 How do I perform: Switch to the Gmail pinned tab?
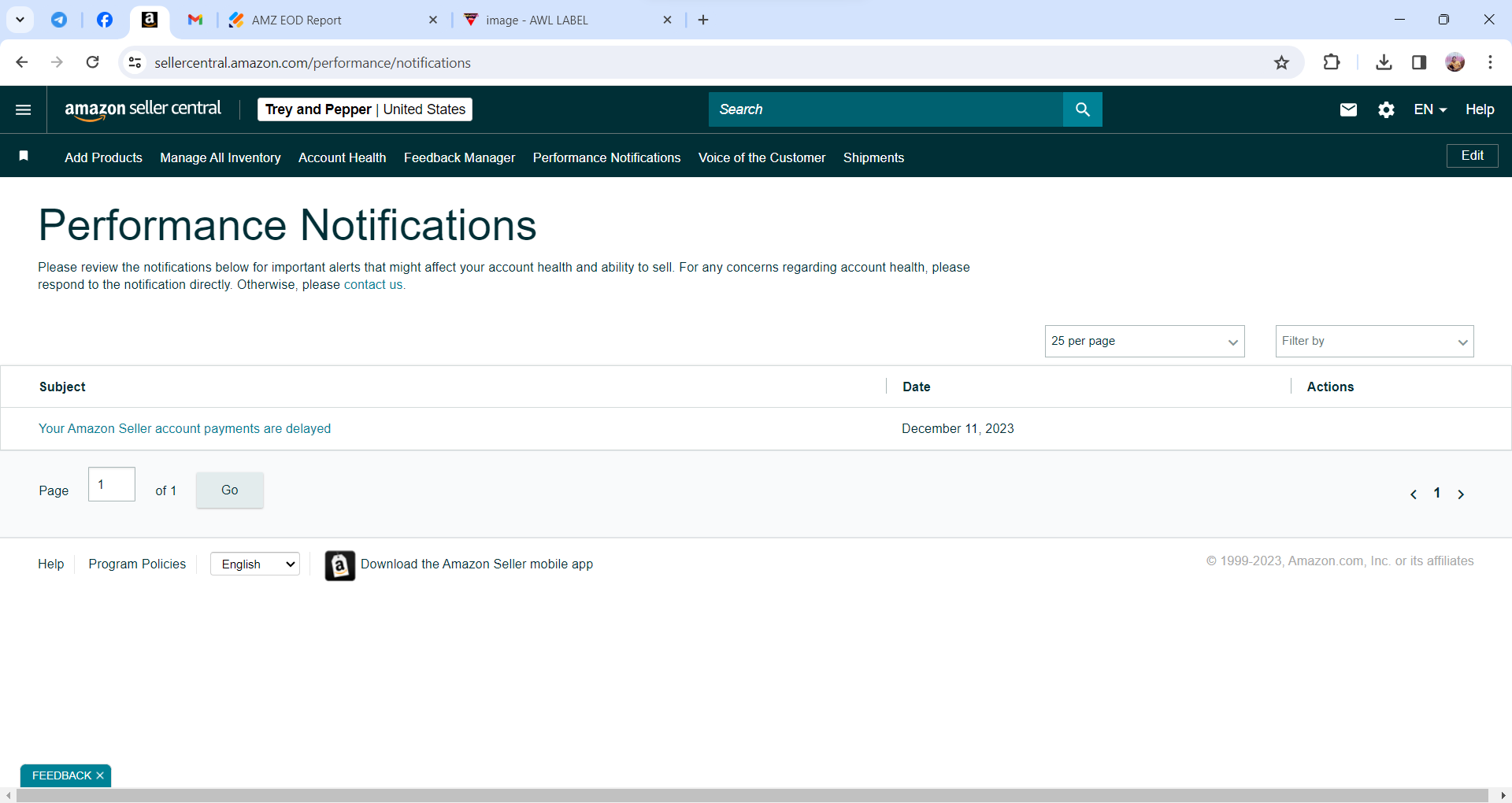click(195, 20)
